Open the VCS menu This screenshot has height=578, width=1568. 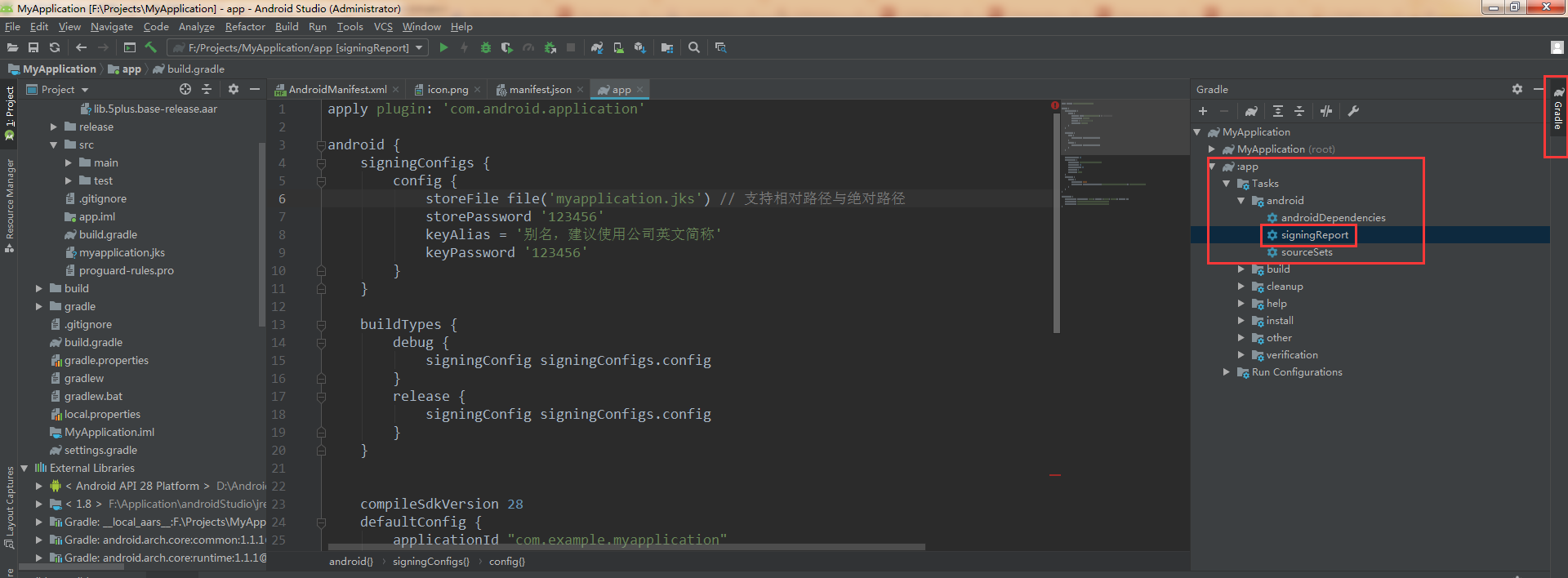click(x=383, y=27)
